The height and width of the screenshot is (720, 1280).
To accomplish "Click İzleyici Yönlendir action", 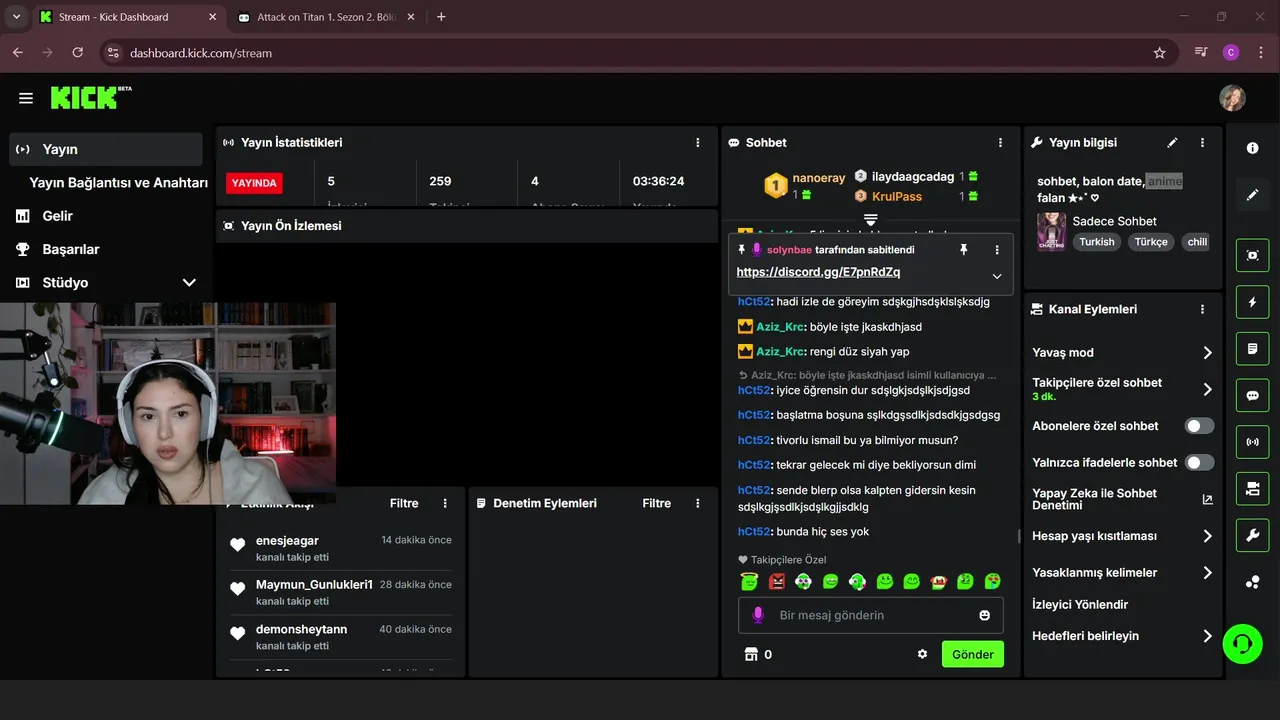I will click(x=1080, y=604).
